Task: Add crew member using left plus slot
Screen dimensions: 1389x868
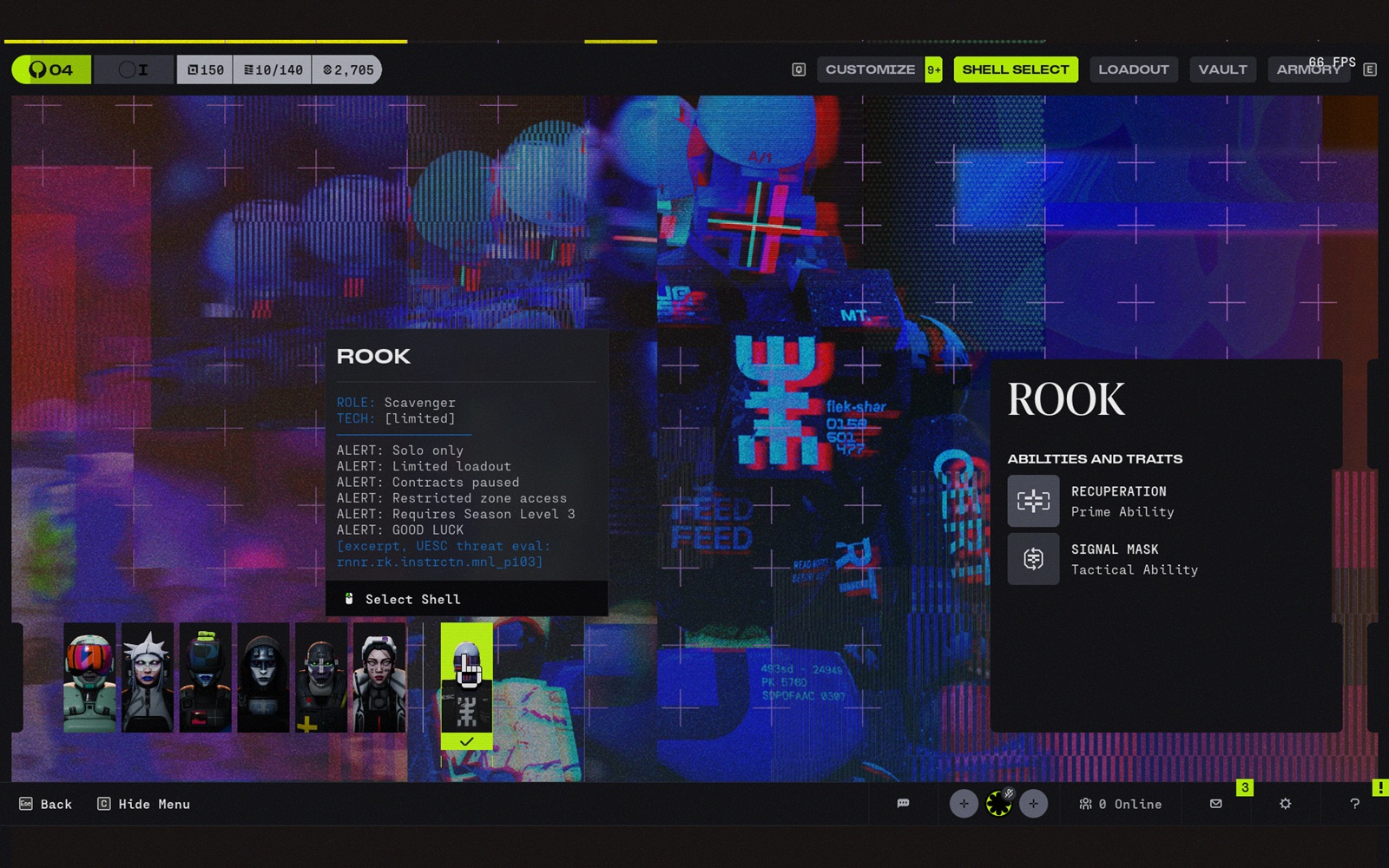Action: coord(964,804)
